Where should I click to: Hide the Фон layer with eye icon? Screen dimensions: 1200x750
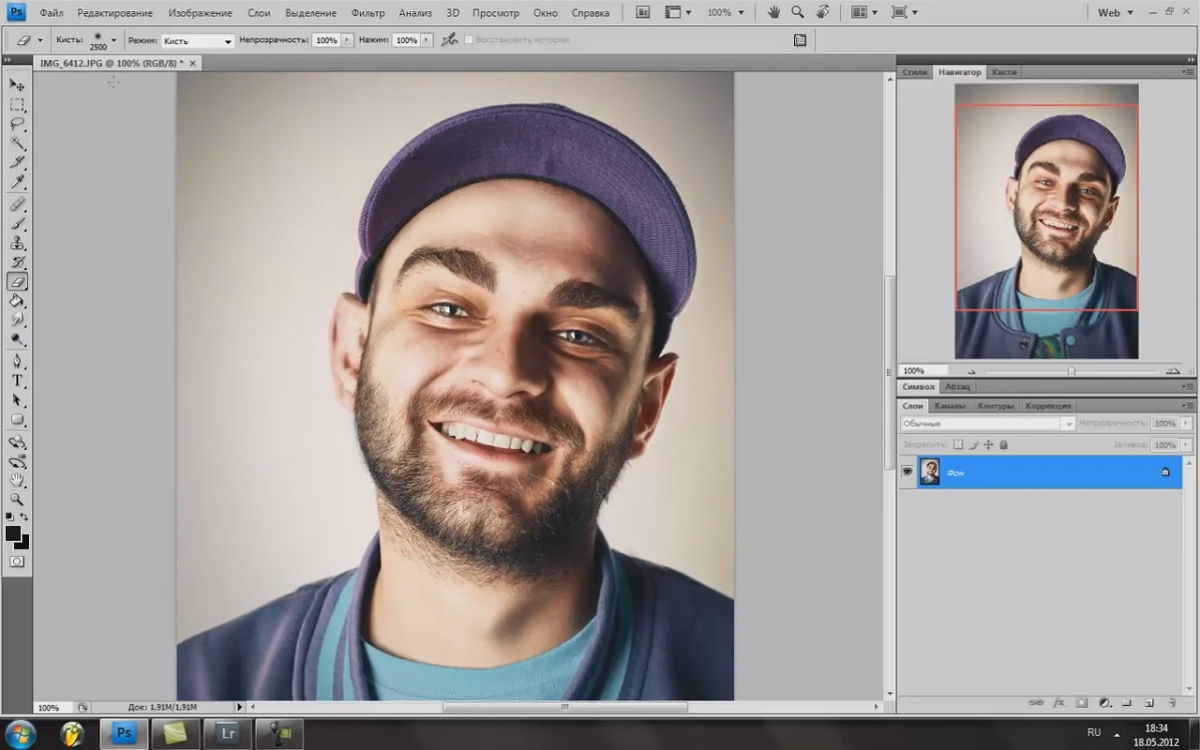coord(908,472)
